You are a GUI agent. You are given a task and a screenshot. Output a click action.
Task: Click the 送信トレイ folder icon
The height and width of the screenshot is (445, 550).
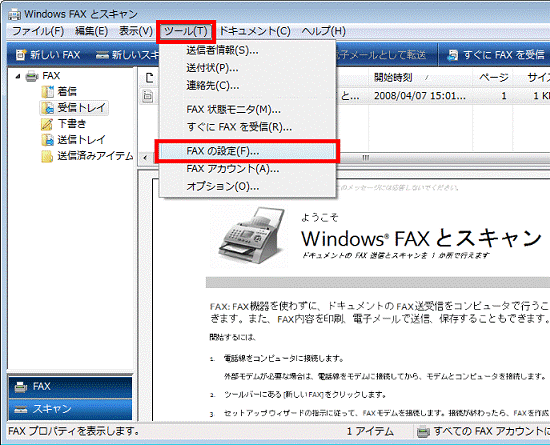pyautogui.click(x=47, y=140)
